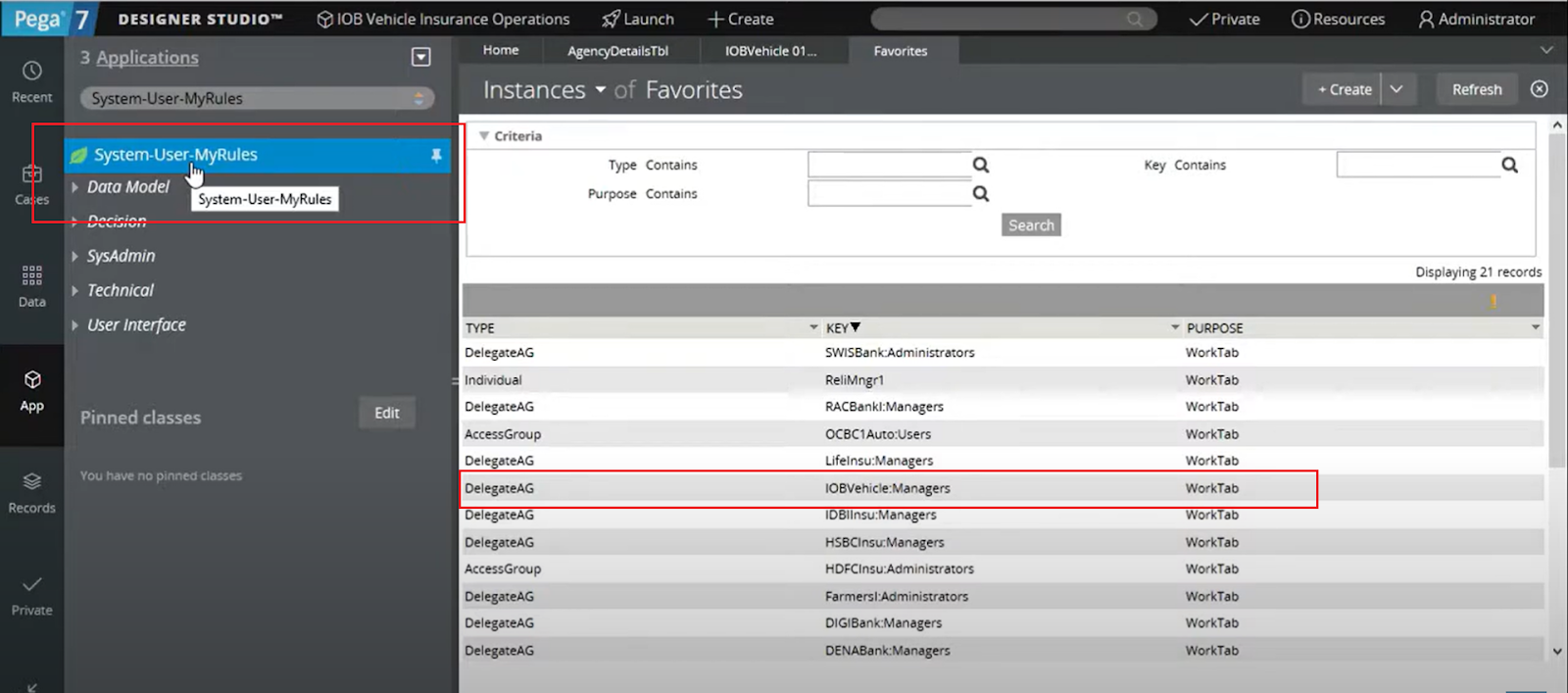
Task: Expand the Technical node
Action: (74, 290)
